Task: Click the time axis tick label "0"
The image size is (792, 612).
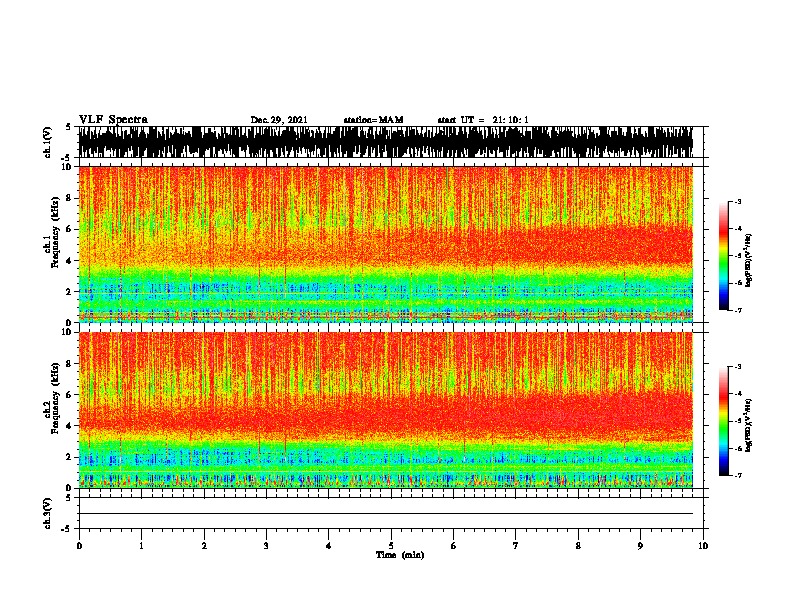Action: (79, 546)
